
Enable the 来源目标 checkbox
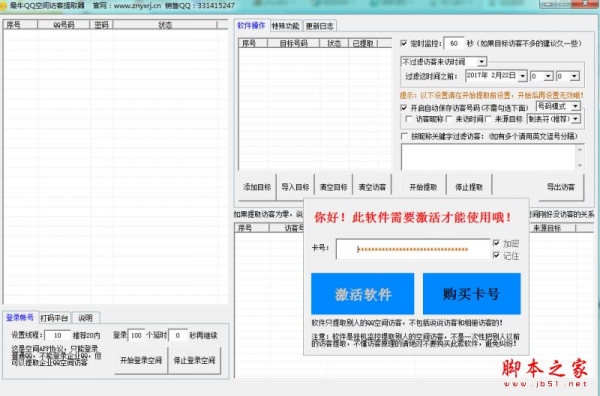click(488, 119)
